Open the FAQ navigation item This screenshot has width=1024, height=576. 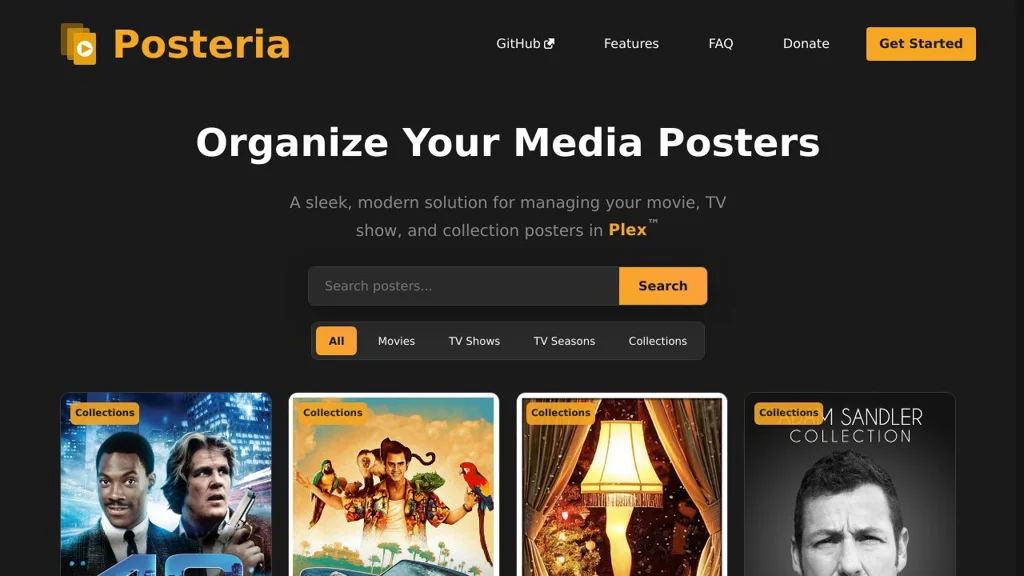tap(720, 44)
